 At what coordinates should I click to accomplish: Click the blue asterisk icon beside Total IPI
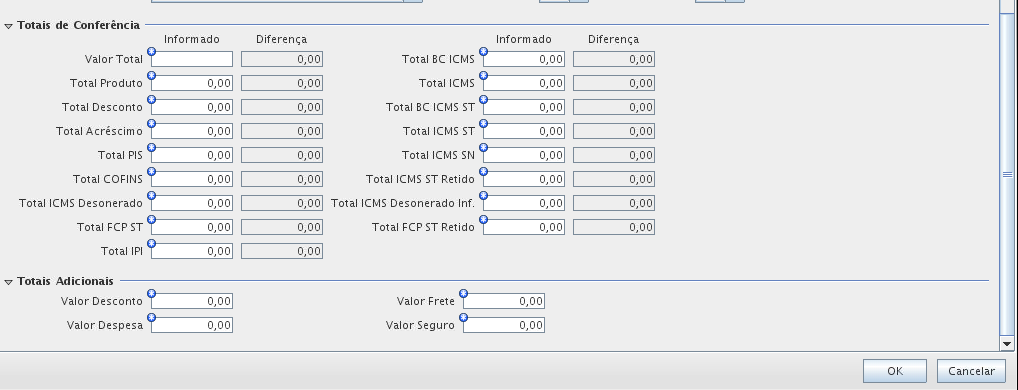pos(152,244)
